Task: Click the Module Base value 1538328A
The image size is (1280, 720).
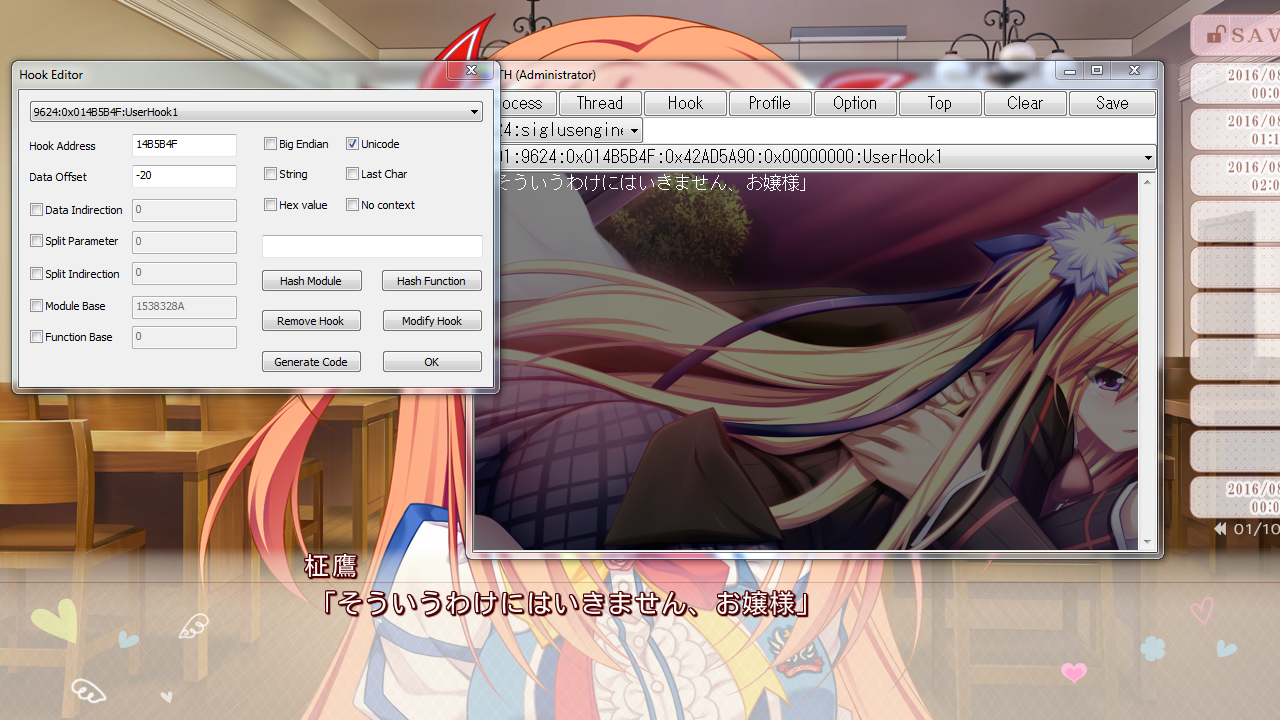Action: [x=184, y=306]
